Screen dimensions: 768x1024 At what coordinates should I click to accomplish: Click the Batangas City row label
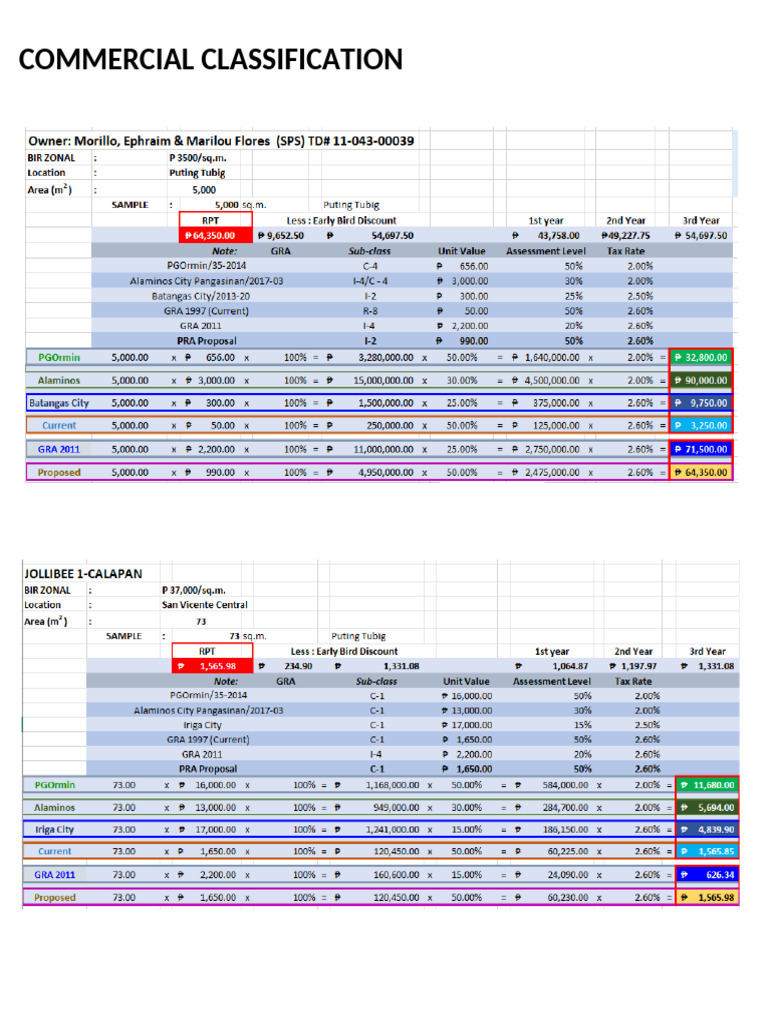click(x=59, y=404)
